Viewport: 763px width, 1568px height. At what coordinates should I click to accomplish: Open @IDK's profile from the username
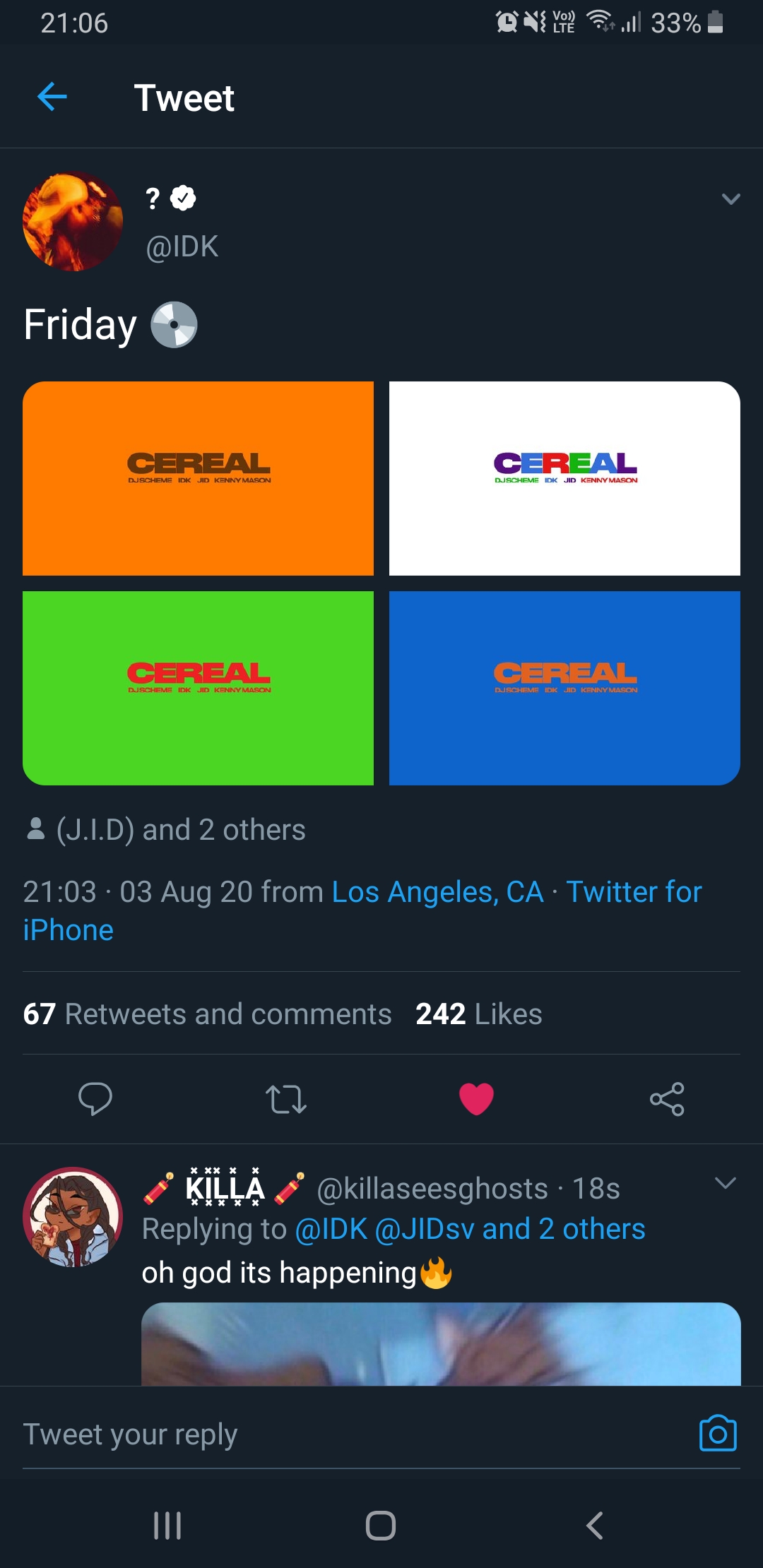(182, 247)
